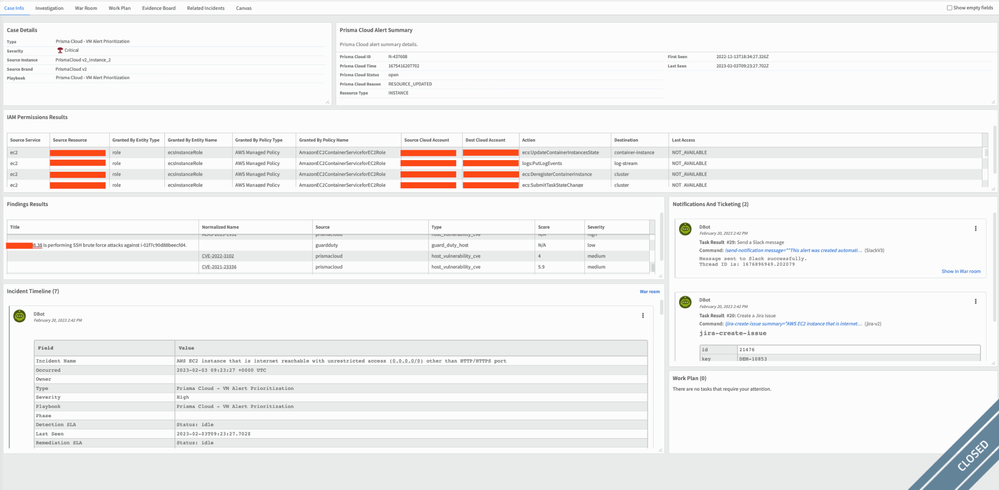Viewport: 999px width, 490px height.
Task: Open the CVE-2022-3102 finding link
Action: (217, 256)
